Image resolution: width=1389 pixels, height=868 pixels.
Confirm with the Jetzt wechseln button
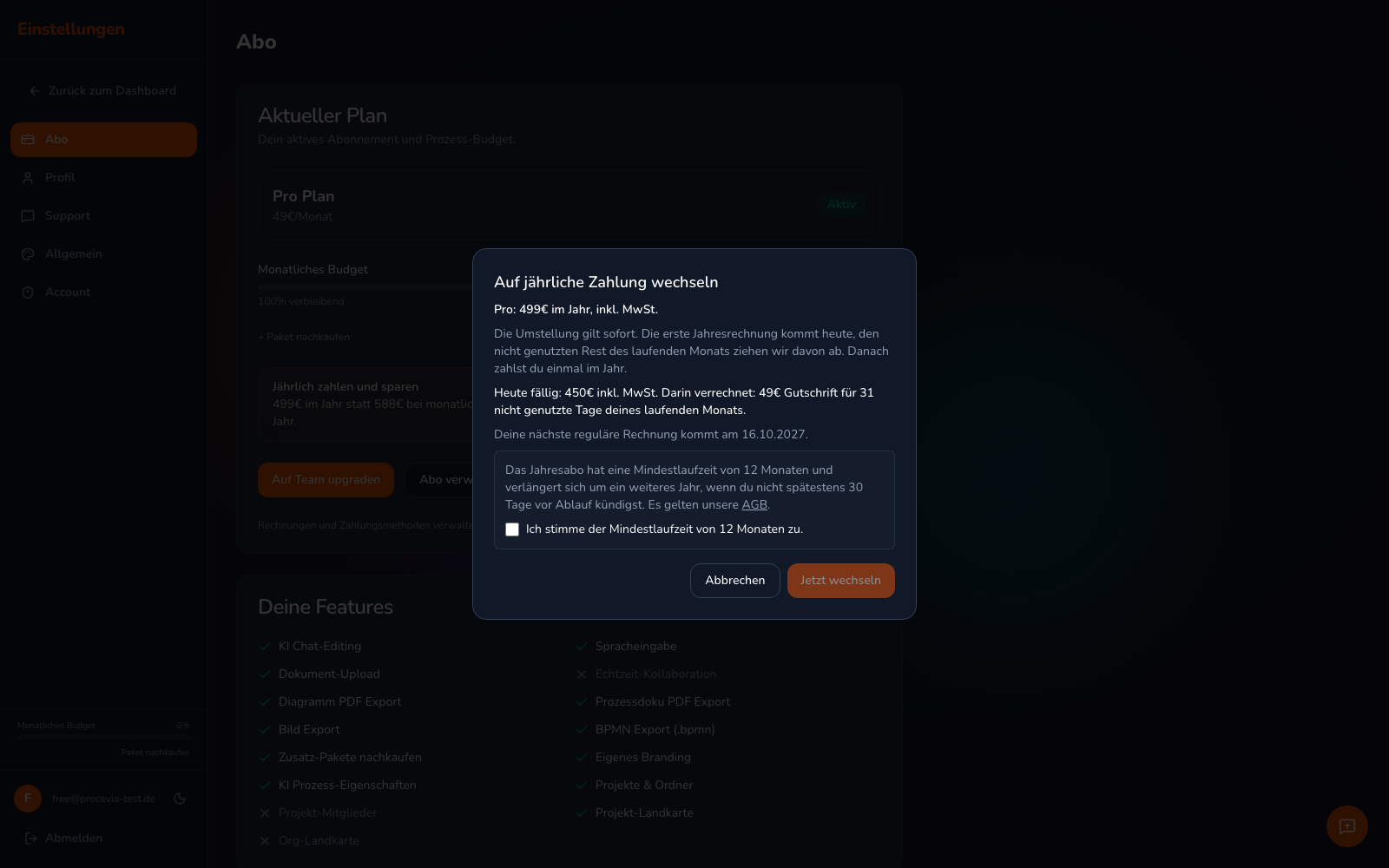coord(840,581)
